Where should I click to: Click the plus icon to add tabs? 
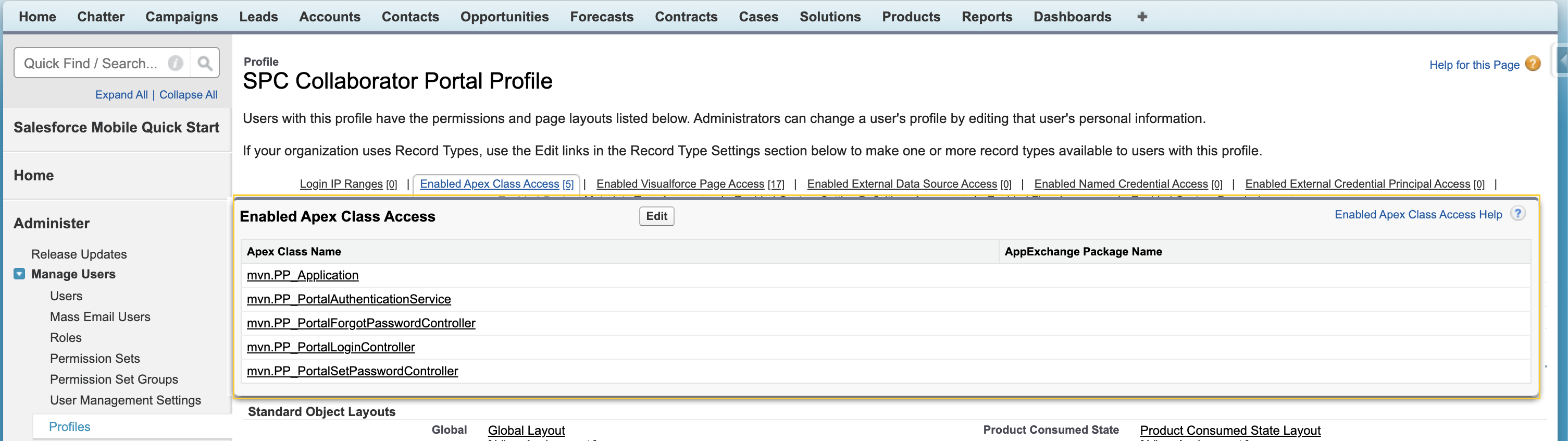(1142, 17)
